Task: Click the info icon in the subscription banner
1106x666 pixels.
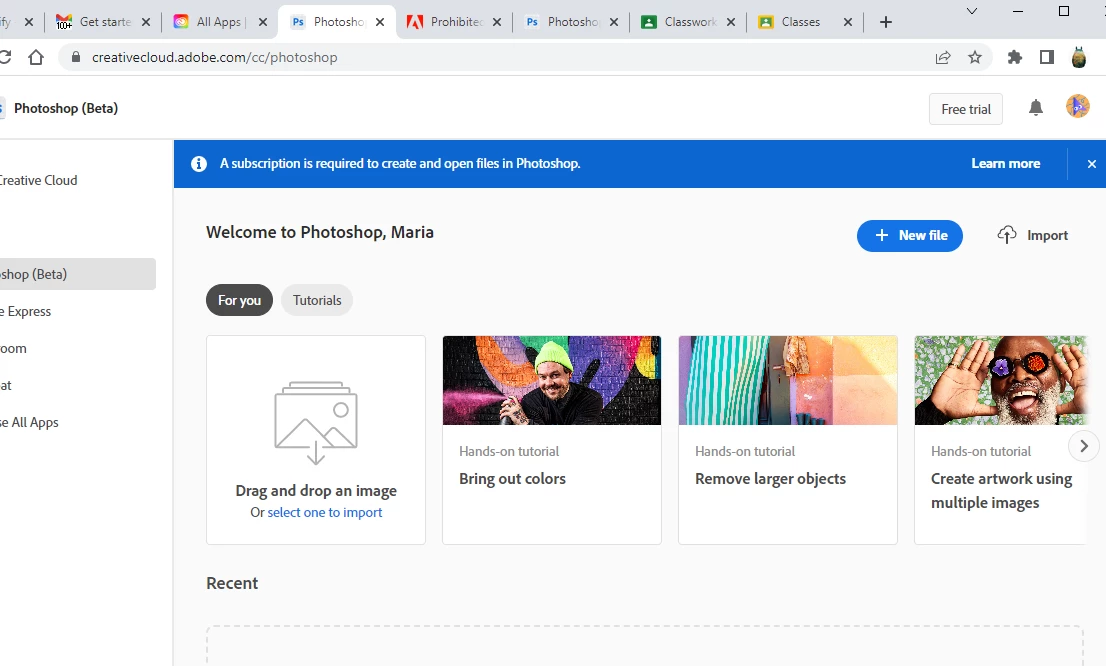Action: coord(199,164)
